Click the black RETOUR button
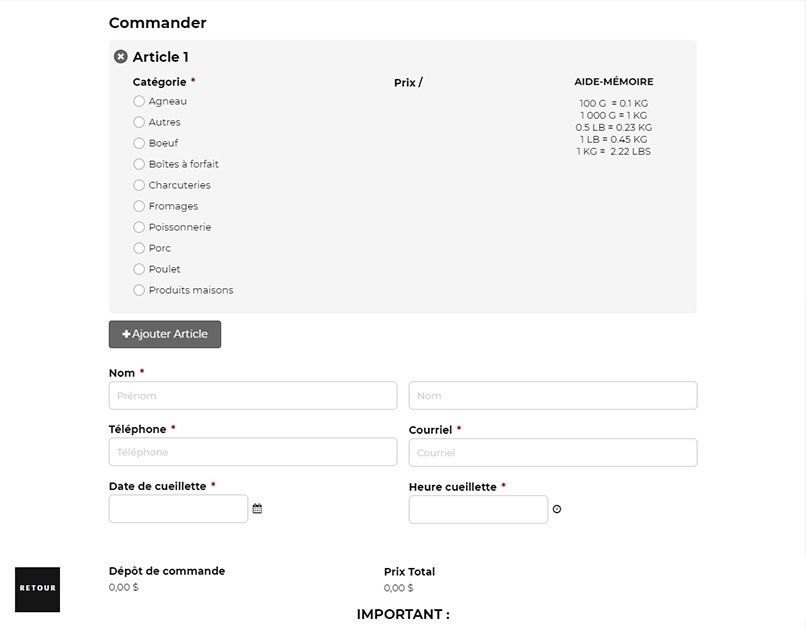The image size is (806, 627). [x=38, y=589]
